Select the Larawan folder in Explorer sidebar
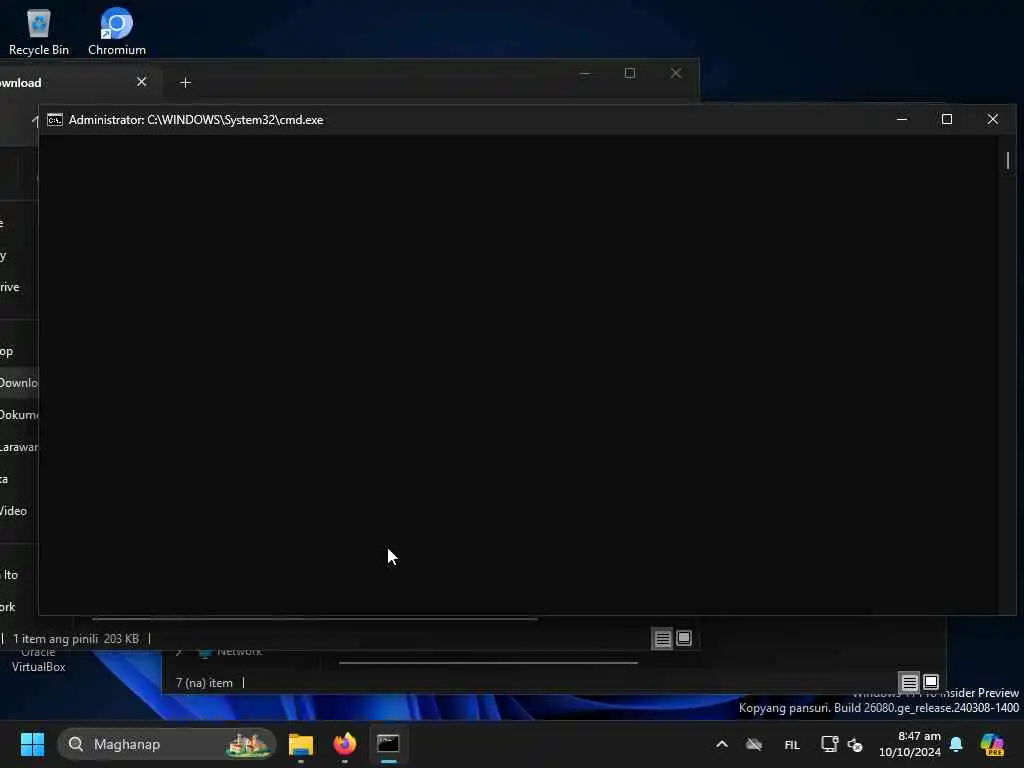 18,447
